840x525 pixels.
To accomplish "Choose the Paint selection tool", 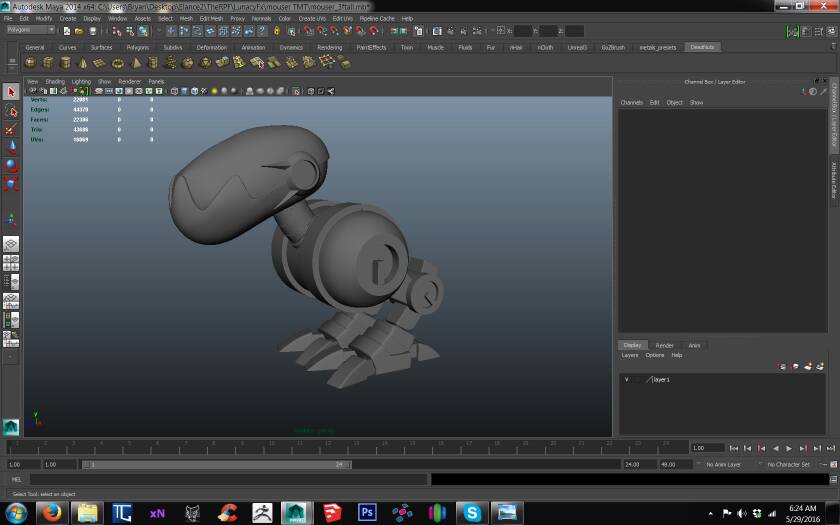I will tap(11, 129).
